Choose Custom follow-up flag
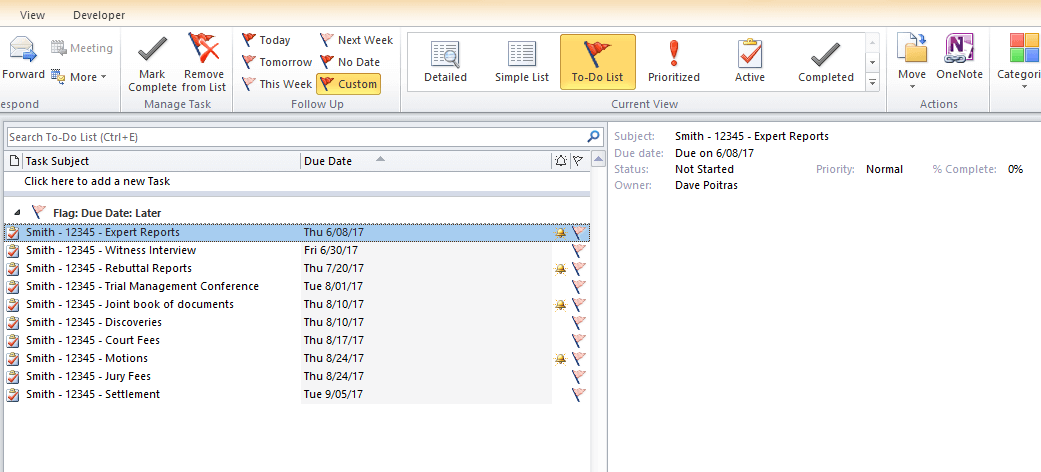Screen dimensions: 1041x472 349,84
